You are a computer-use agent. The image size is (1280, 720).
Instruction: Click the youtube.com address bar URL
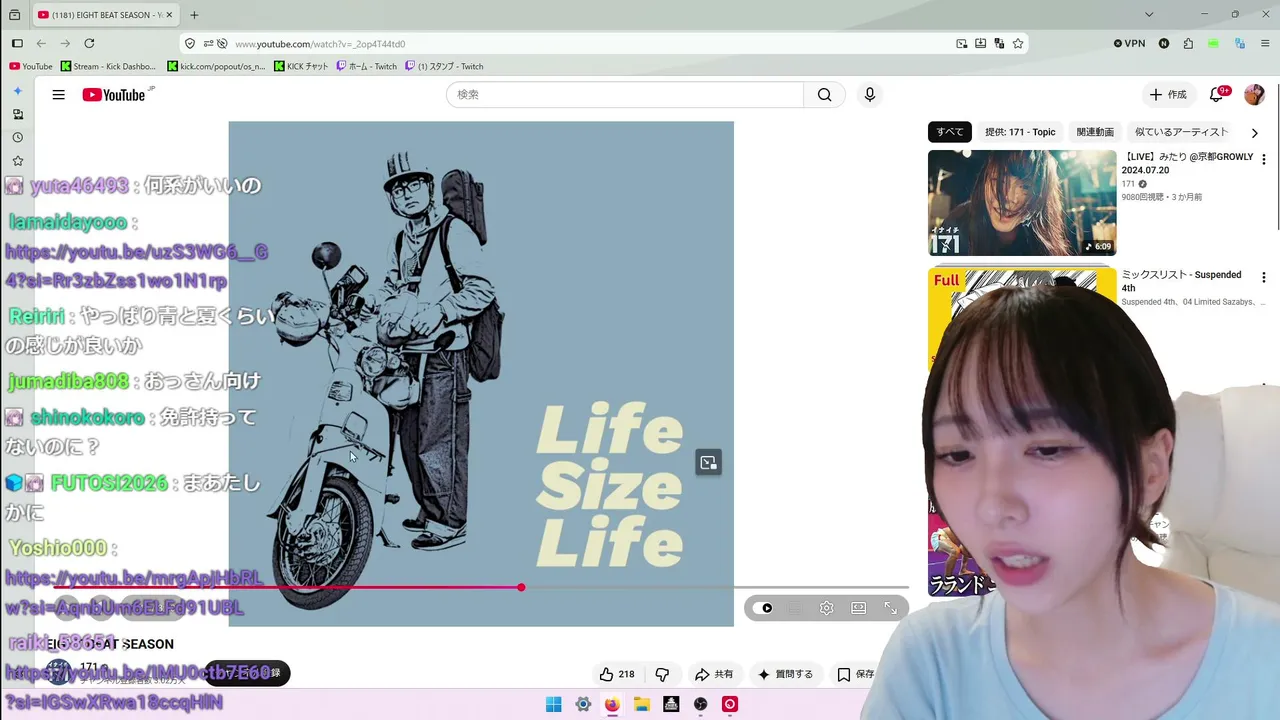pyautogui.click(x=320, y=44)
